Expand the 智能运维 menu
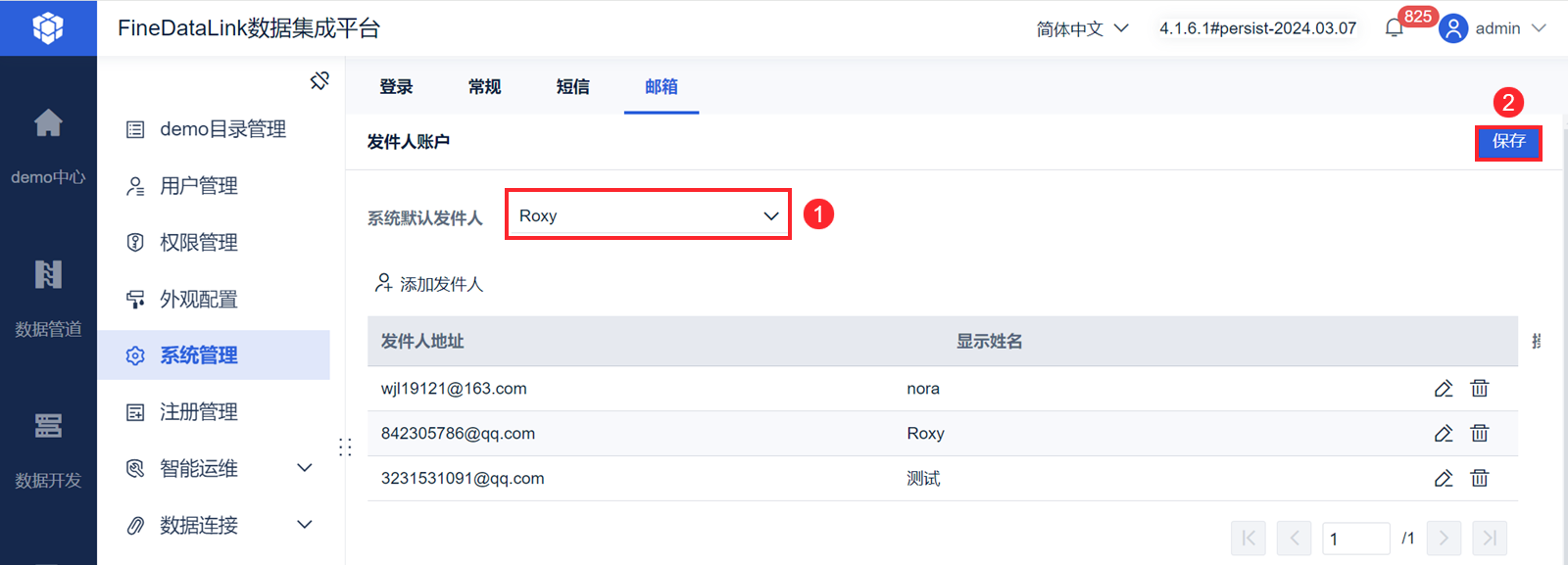 [305, 468]
